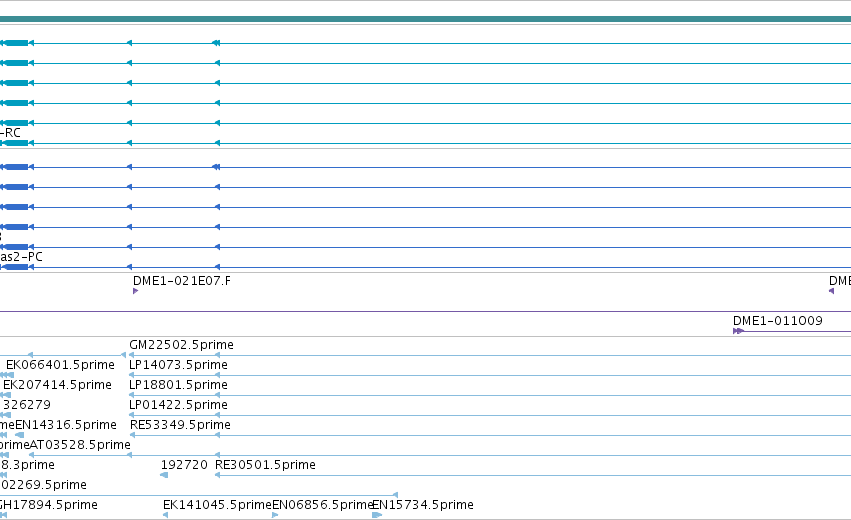Select the long purple line above DME1-011009
851x520 pixels.
(x=426, y=312)
